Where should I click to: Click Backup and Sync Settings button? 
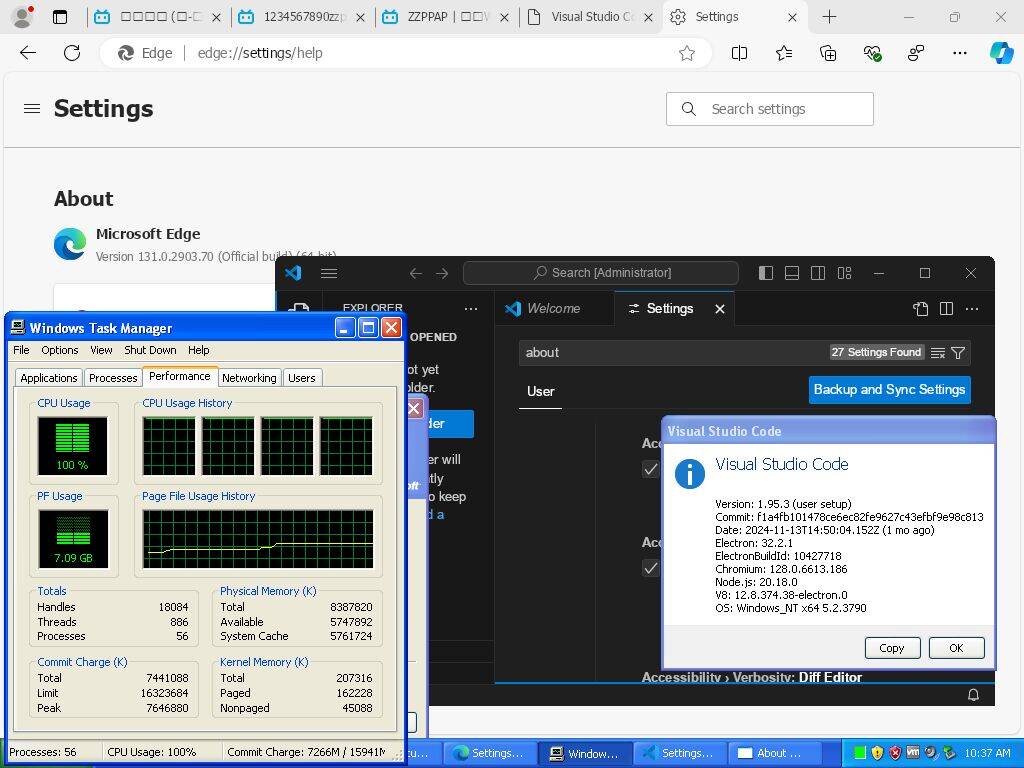coord(889,390)
